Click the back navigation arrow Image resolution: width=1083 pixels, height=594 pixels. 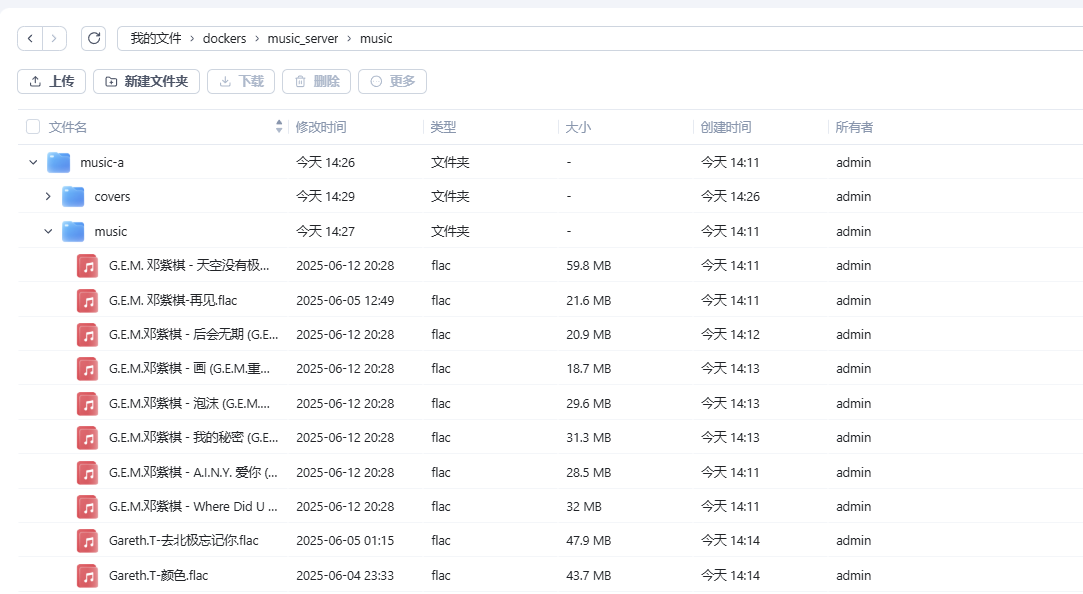[x=30, y=38]
